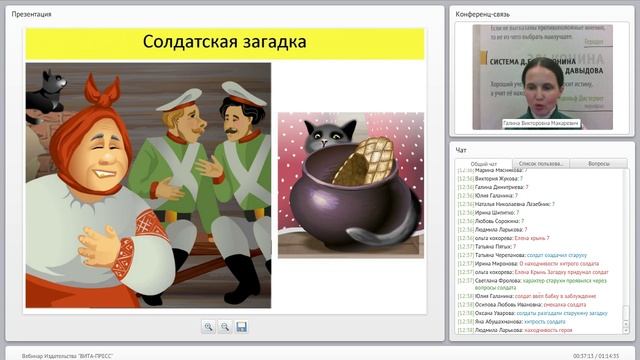Click the Конференц-связь panel title
640x360 pixels.
point(482,14)
